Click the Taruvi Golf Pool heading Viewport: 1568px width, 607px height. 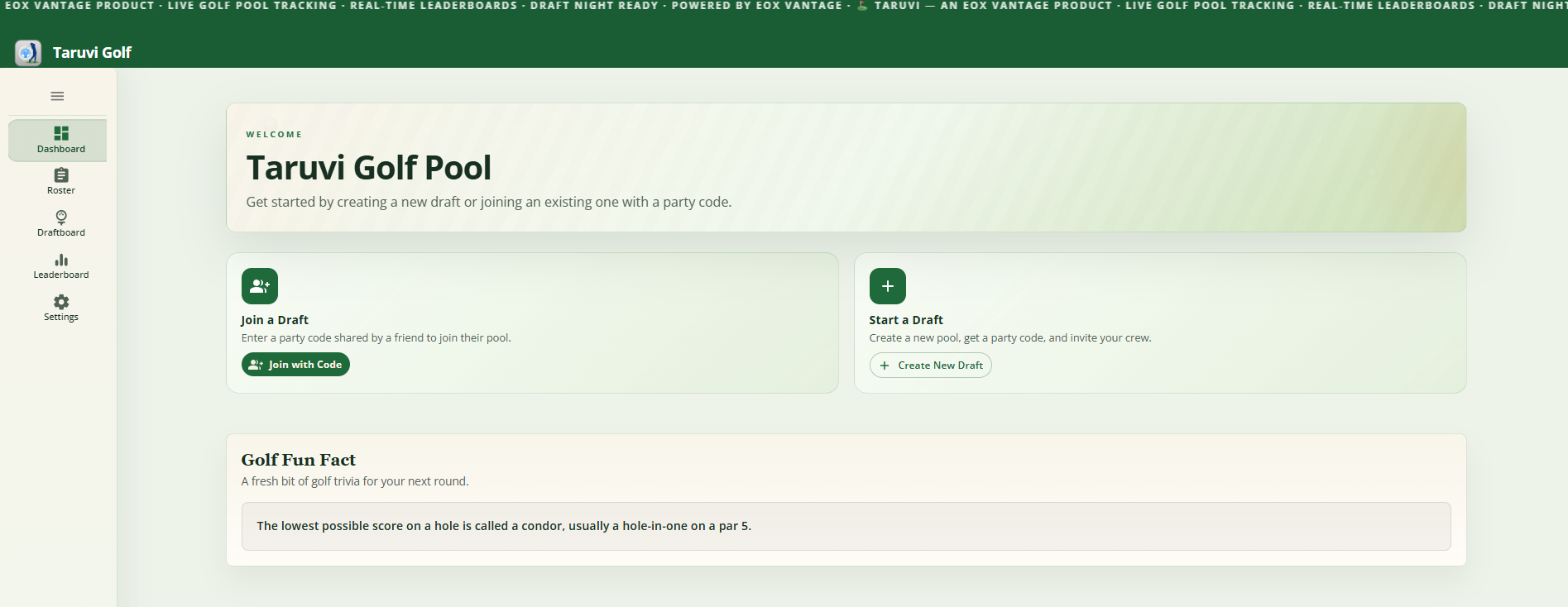click(368, 168)
